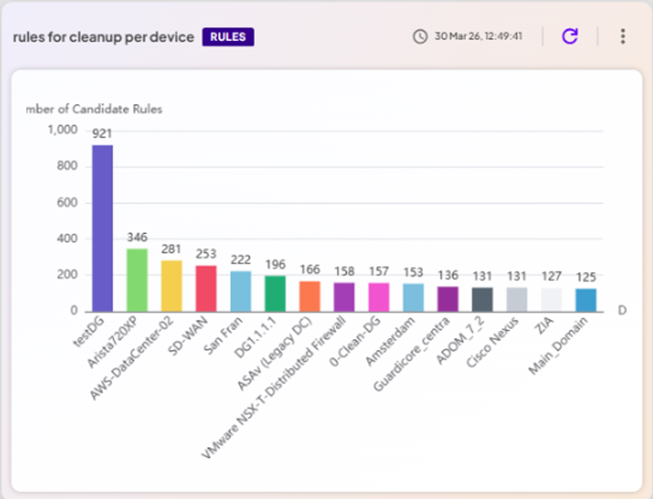The width and height of the screenshot is (653, 499).
Task: Click the purple RULES badge
Action: (x=228, y=37)
